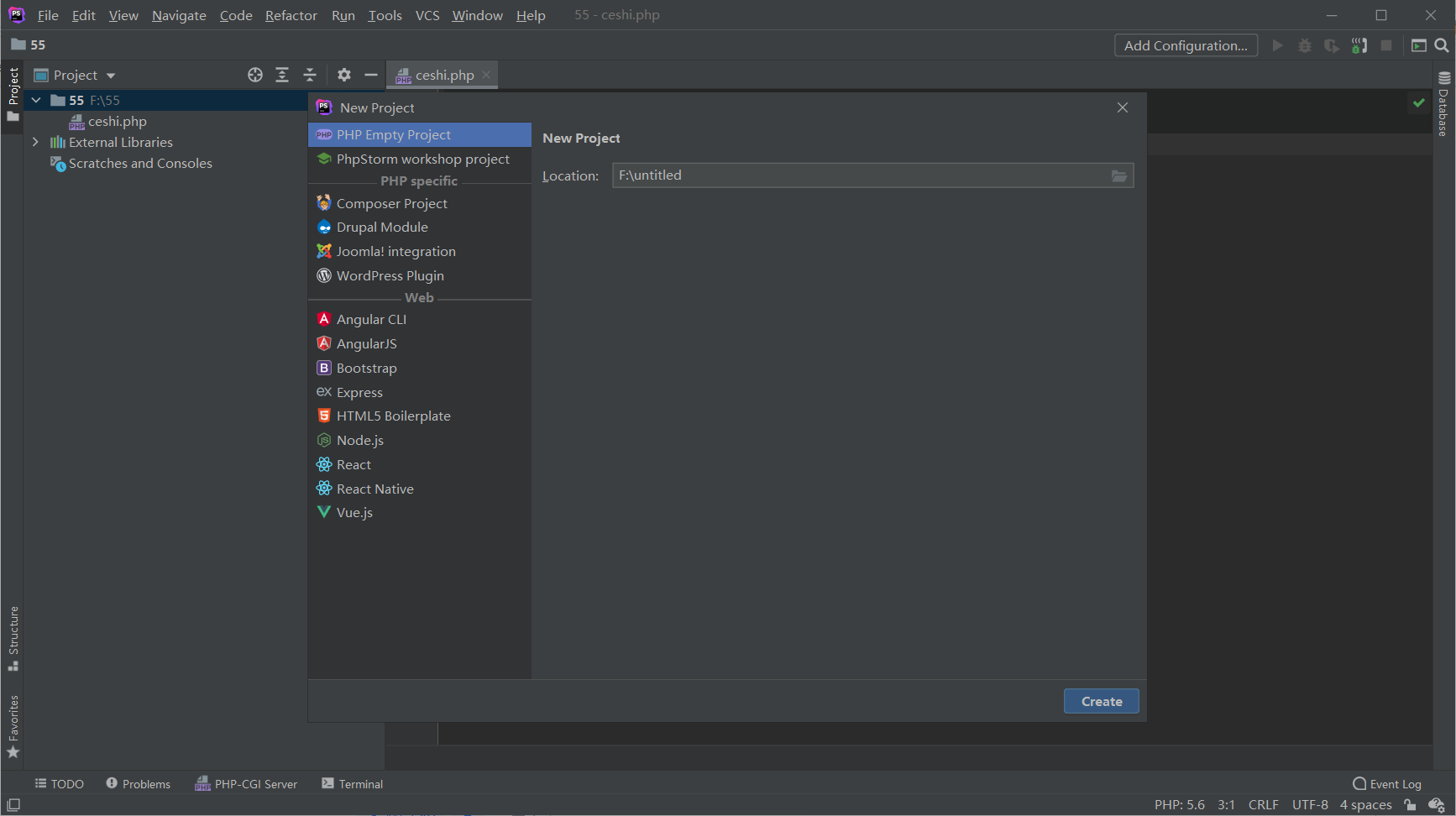Image resolution: width=1456 pixels, height=816 pixels.
Task: Click the Stop icon in toolbar
Action: (1386, 45)
